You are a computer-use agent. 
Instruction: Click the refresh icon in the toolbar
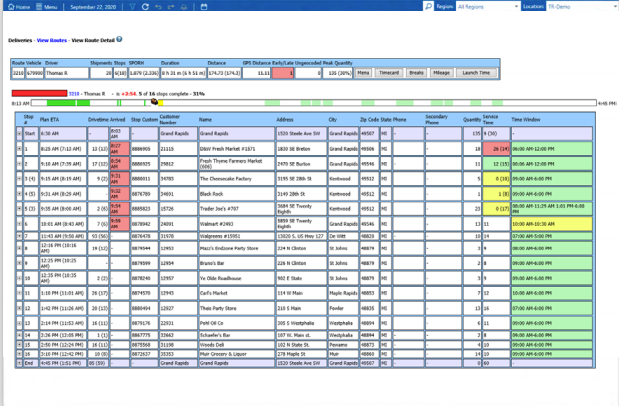pos(146,6)
